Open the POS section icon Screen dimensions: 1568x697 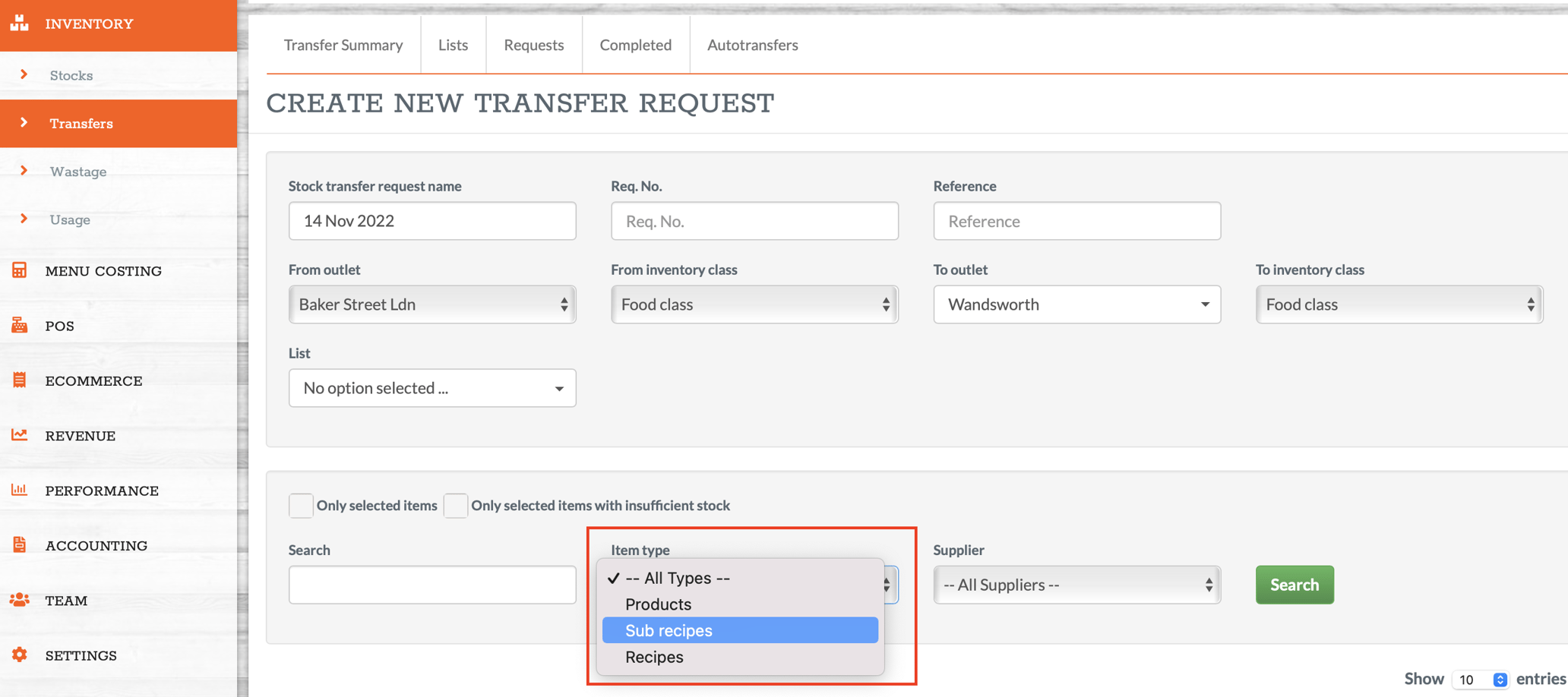[20, 325]
